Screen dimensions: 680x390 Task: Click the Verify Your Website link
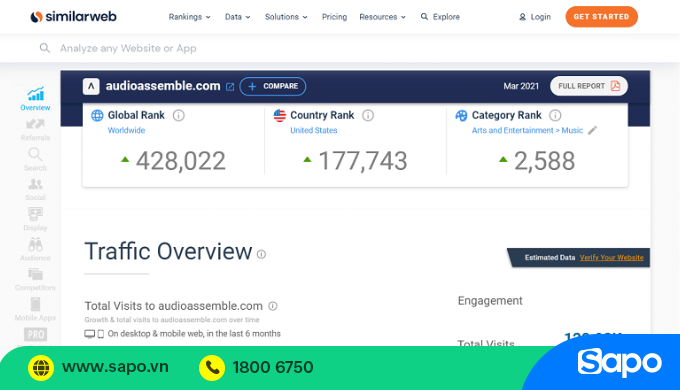tap(611, 258)
